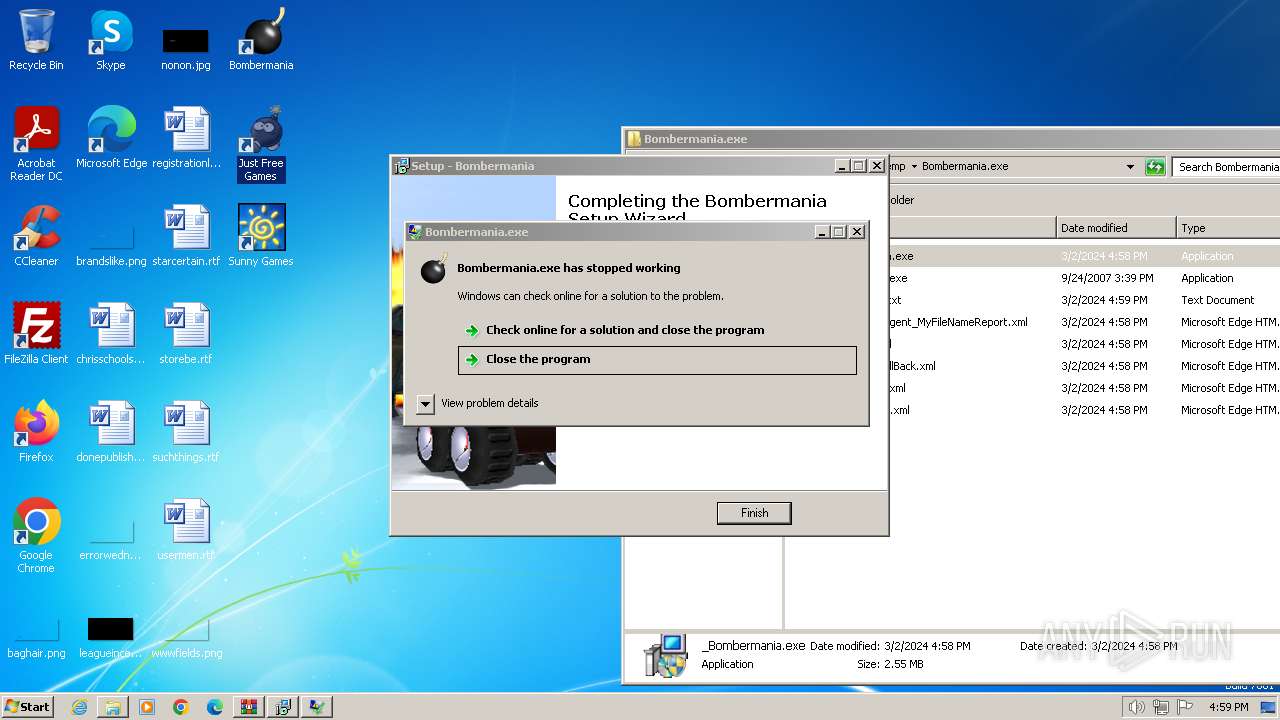Image resolution: width=1280 pixels, height=720 pixels.
Task: Select the donepublish... document on desktop
Action: 111,432
